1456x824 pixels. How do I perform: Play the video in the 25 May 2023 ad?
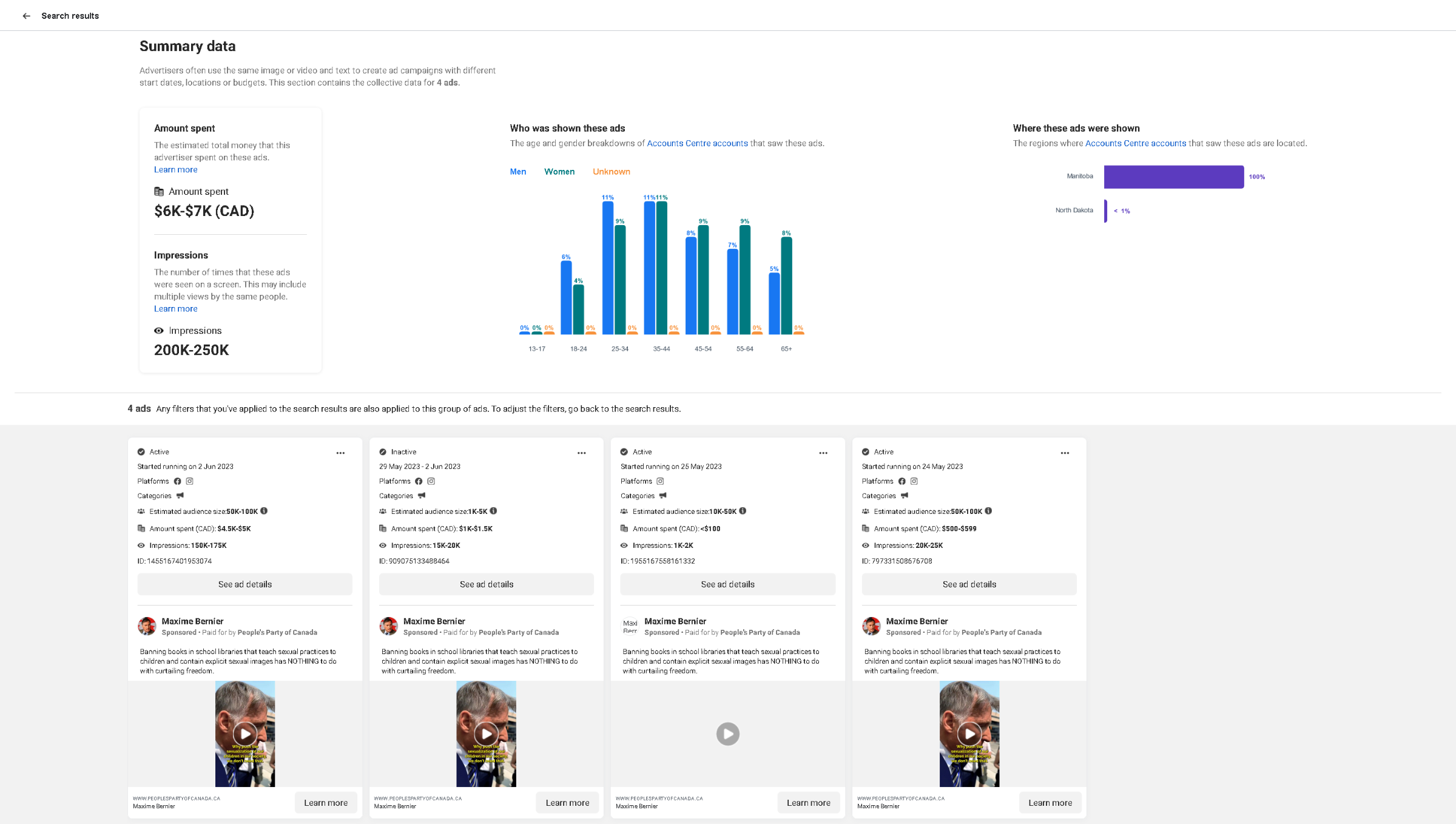pos(728,734)
